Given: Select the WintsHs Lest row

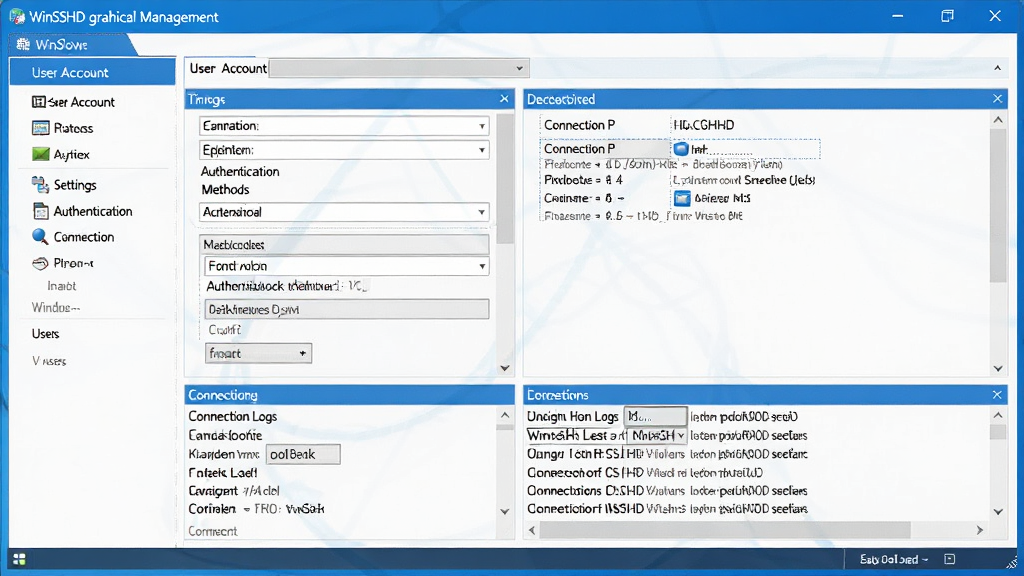Looking at the screenshot, I should [667, 435].
